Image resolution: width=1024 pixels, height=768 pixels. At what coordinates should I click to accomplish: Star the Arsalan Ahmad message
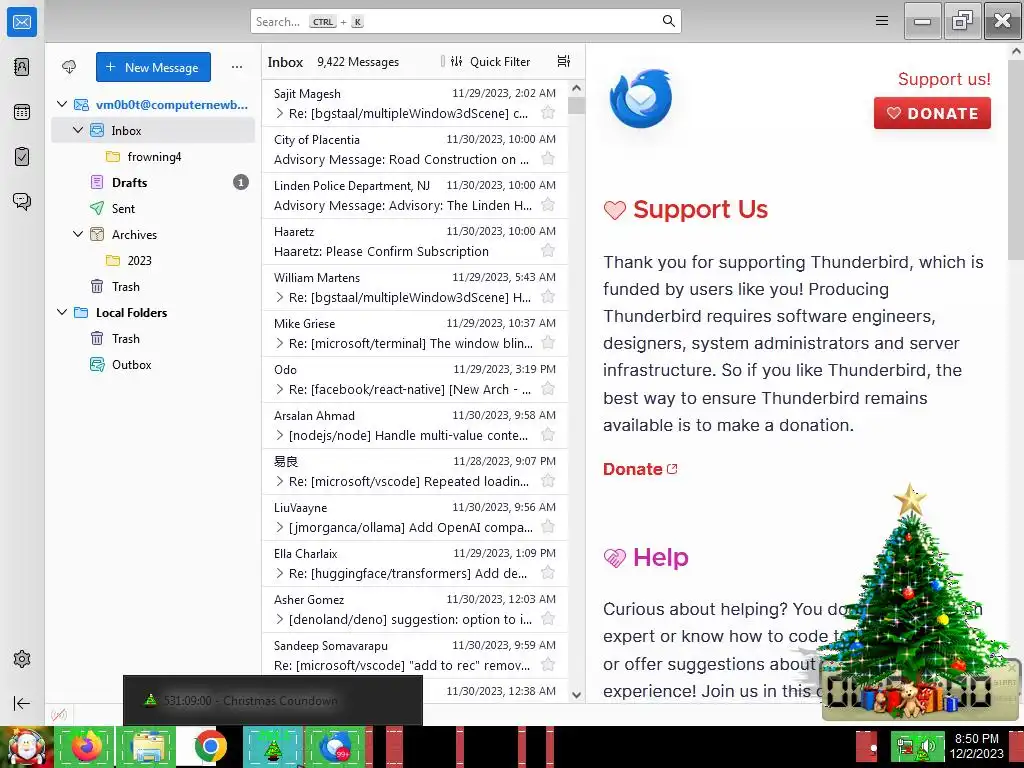click(x=548, y=435)
